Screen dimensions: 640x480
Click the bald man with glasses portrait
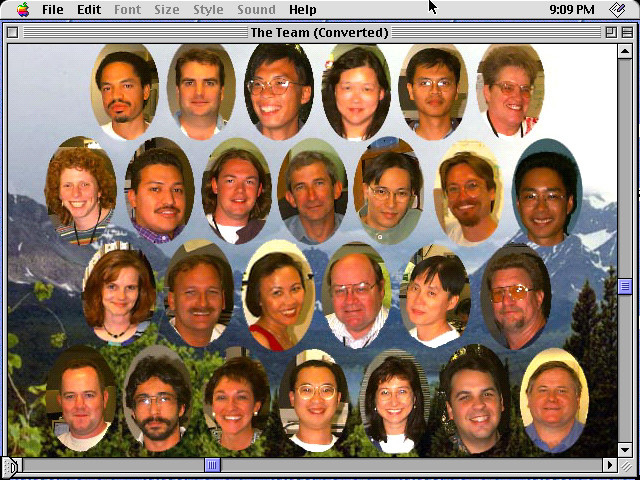click(x=355, y=294)
